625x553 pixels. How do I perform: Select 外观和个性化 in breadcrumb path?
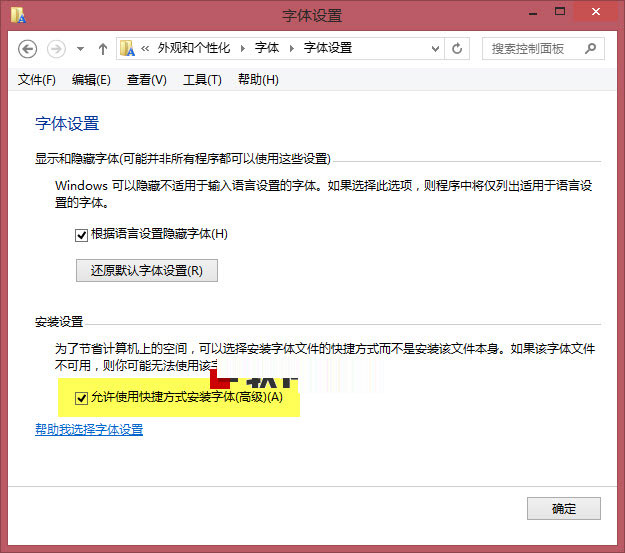click(x=196, y=48)
